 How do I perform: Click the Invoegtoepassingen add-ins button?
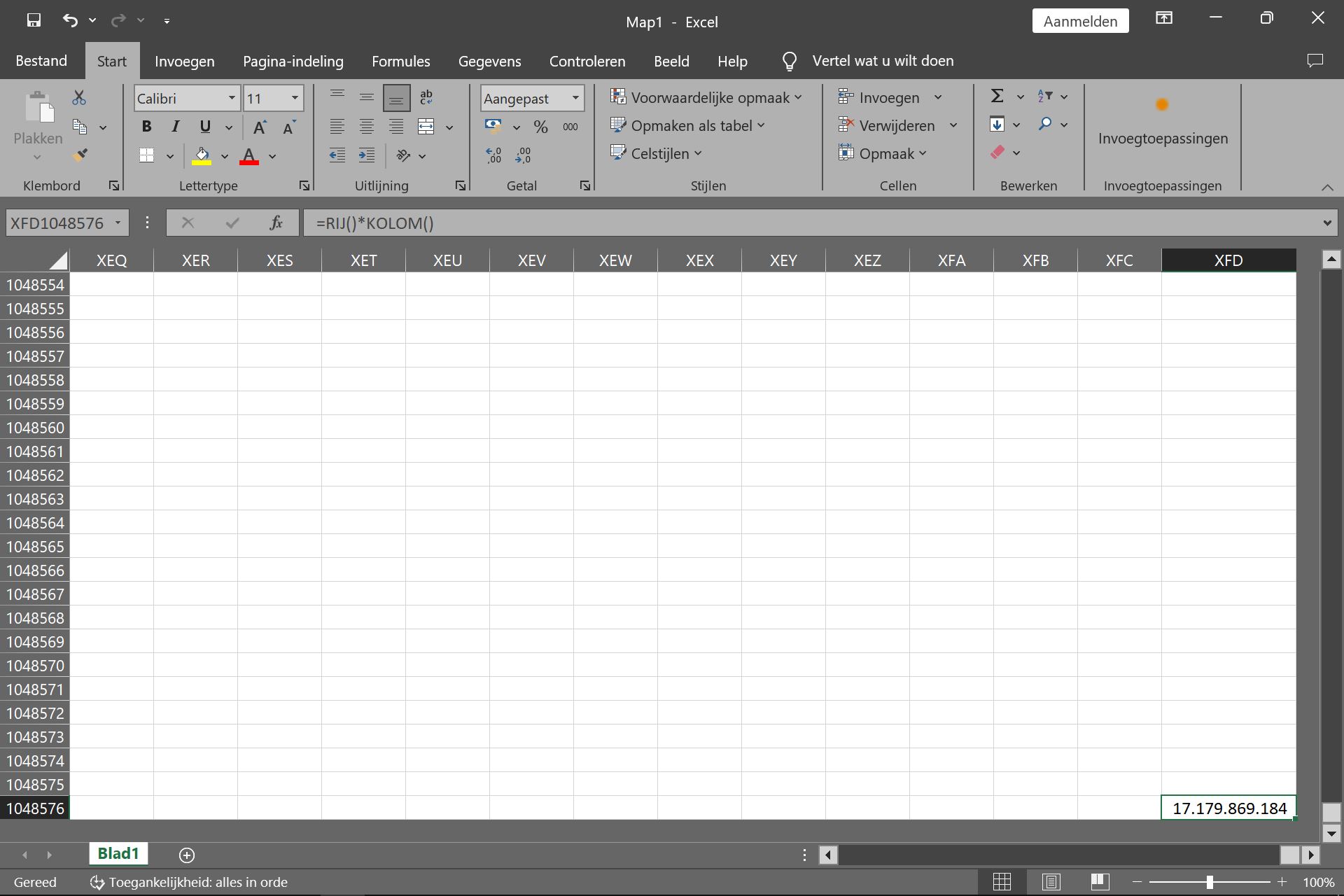(1163, 122)
